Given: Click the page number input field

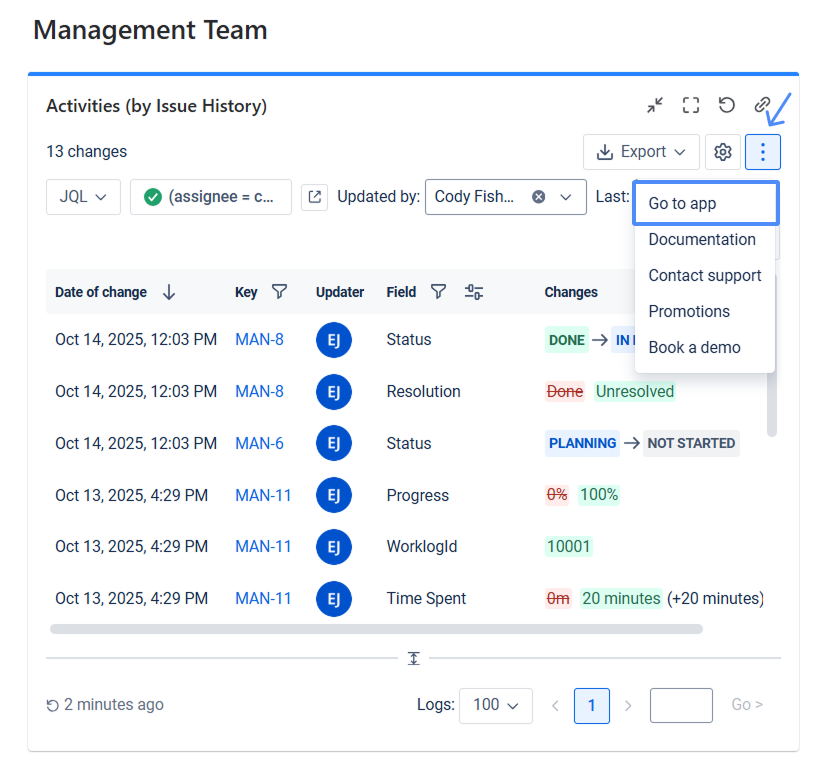Looking at the screenshot, I should (x=681, y=705).
